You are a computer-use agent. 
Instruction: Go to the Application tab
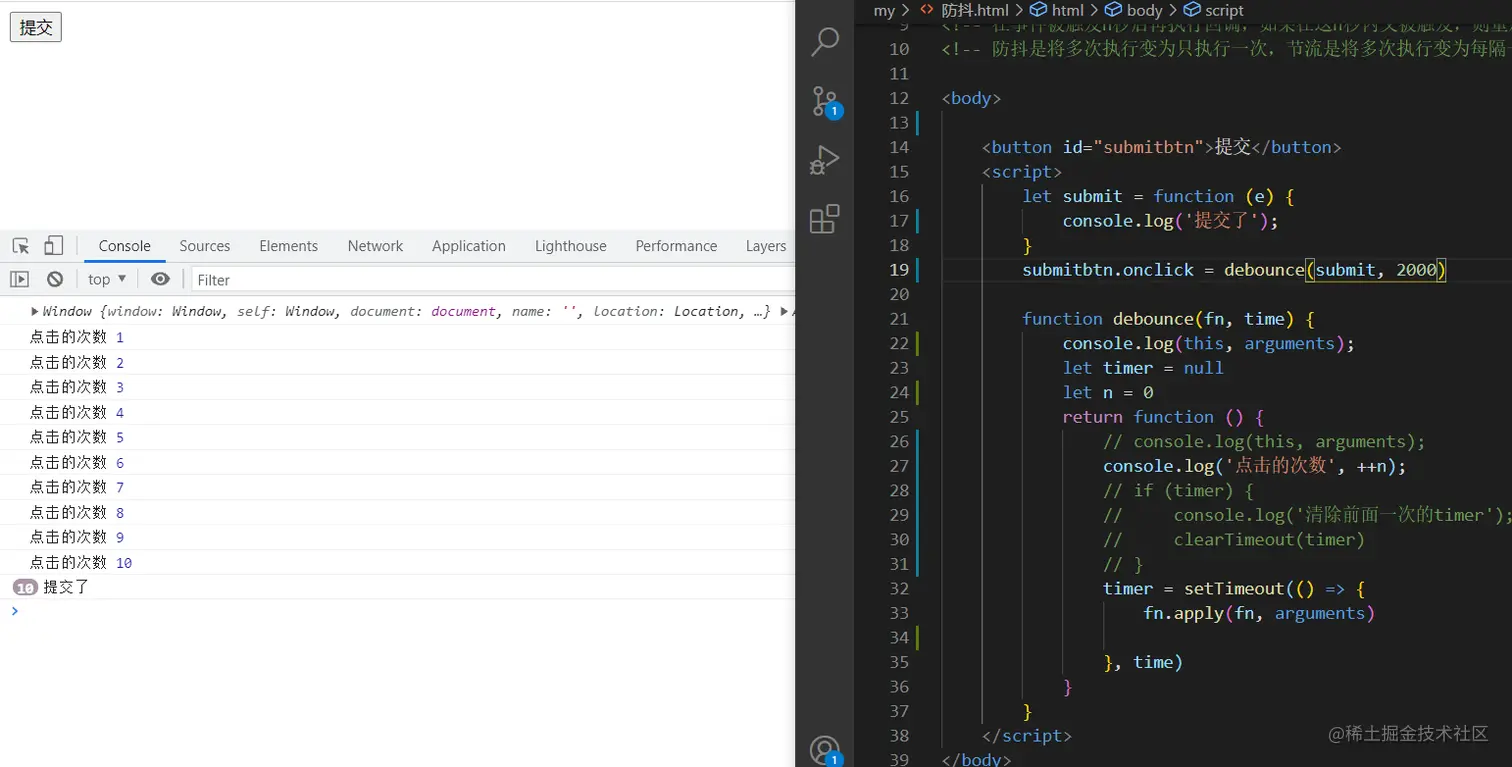point(469,246)
